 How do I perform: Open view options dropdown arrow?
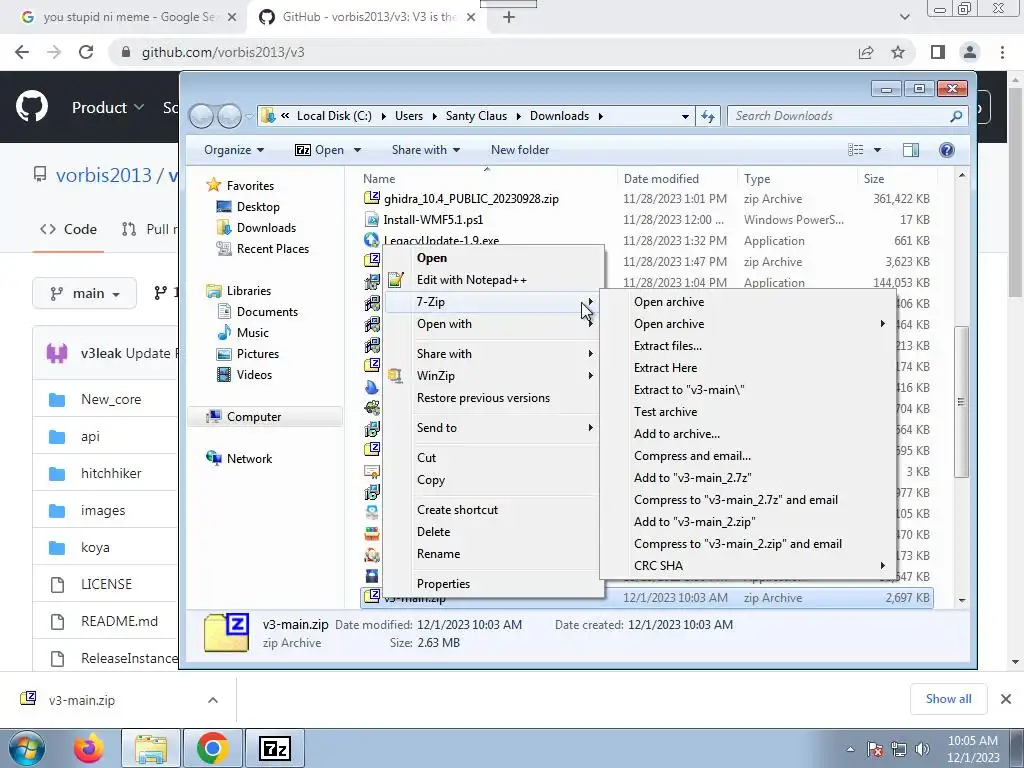coord(877,150)
